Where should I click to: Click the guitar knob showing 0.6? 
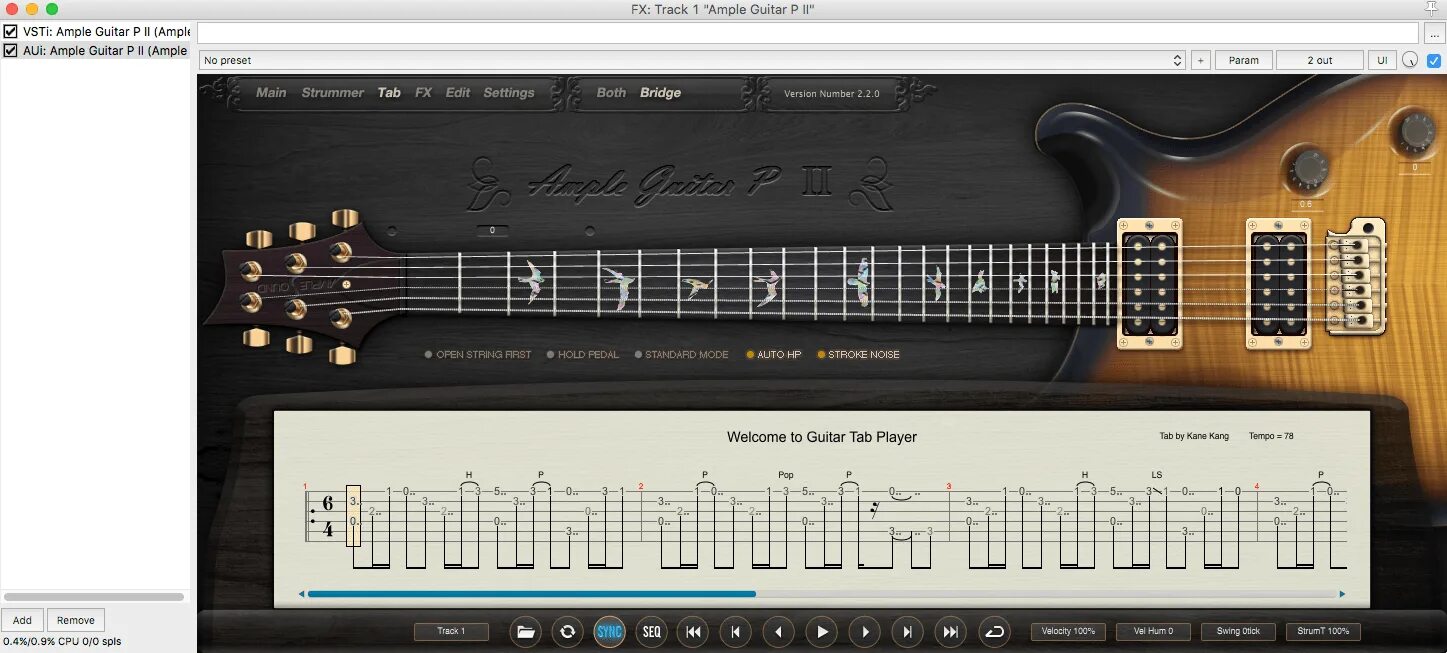(x=1307, y=169)
